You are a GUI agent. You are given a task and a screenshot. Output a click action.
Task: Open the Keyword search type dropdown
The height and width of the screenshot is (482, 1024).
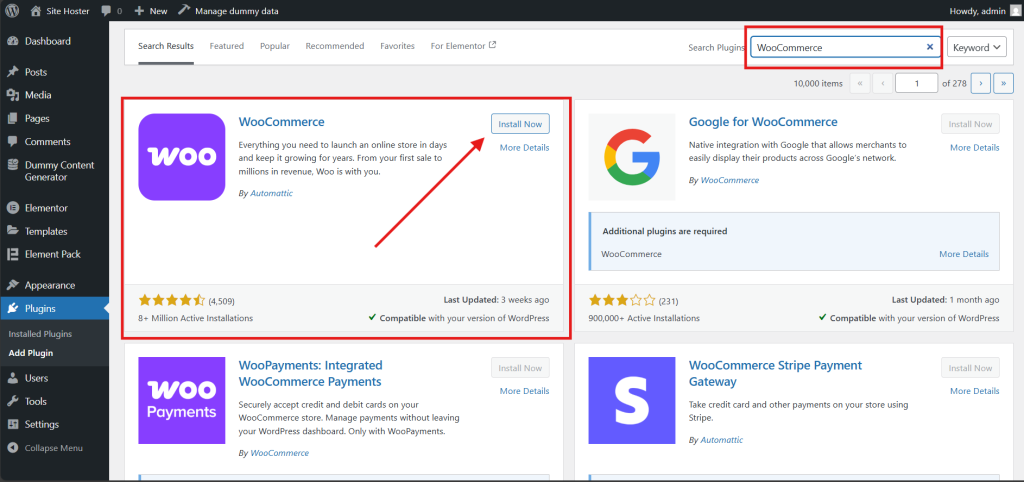coord(976,47)
